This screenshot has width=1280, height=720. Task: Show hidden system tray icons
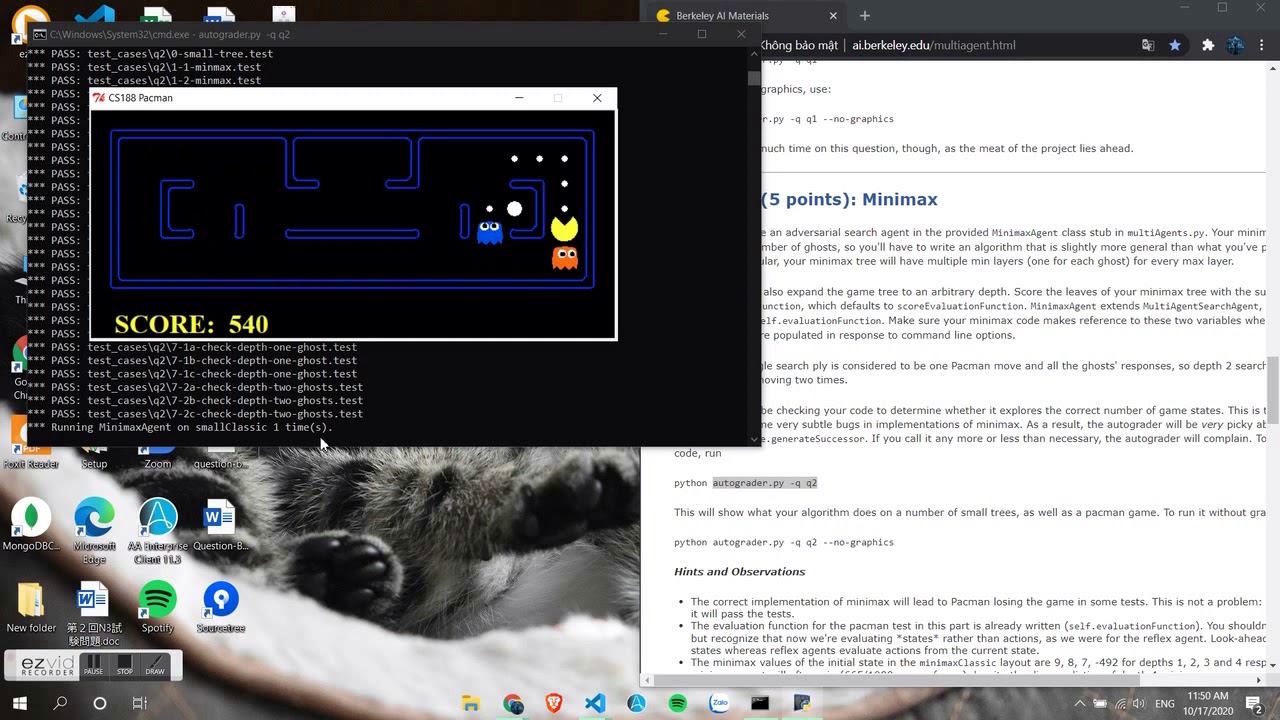[x=1079, y=704]
